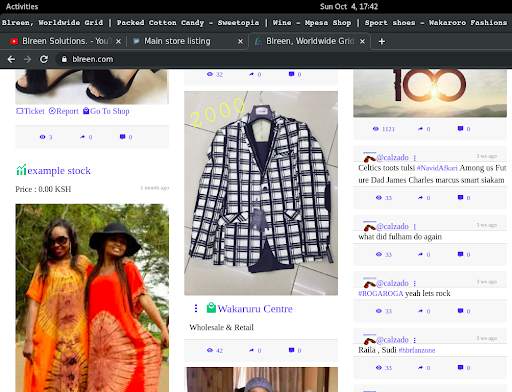Click the views eye icon showing 3
The height and width of the screenshot is (392, 512).
42,137
